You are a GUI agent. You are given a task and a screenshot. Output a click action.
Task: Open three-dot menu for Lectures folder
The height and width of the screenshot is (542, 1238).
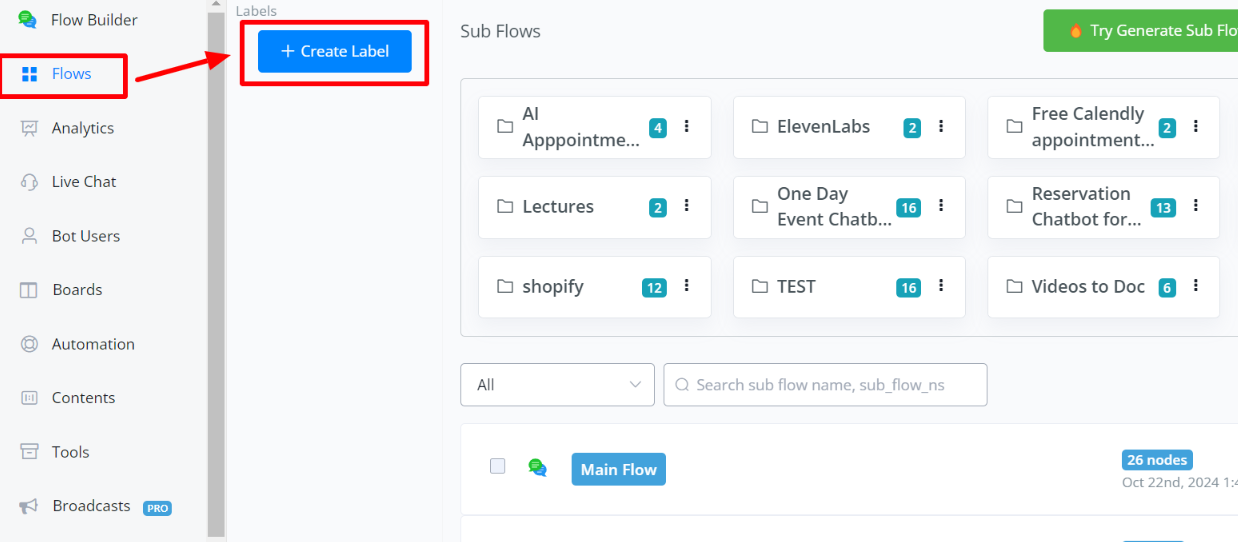click(686, 206)
